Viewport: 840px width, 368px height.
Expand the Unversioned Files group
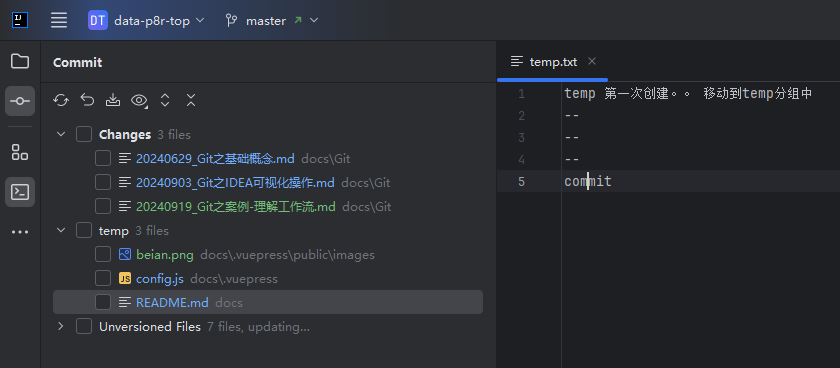61,326
